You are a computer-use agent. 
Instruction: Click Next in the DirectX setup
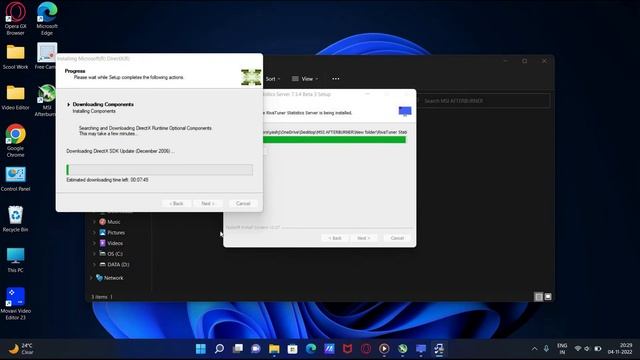point(207,203)
